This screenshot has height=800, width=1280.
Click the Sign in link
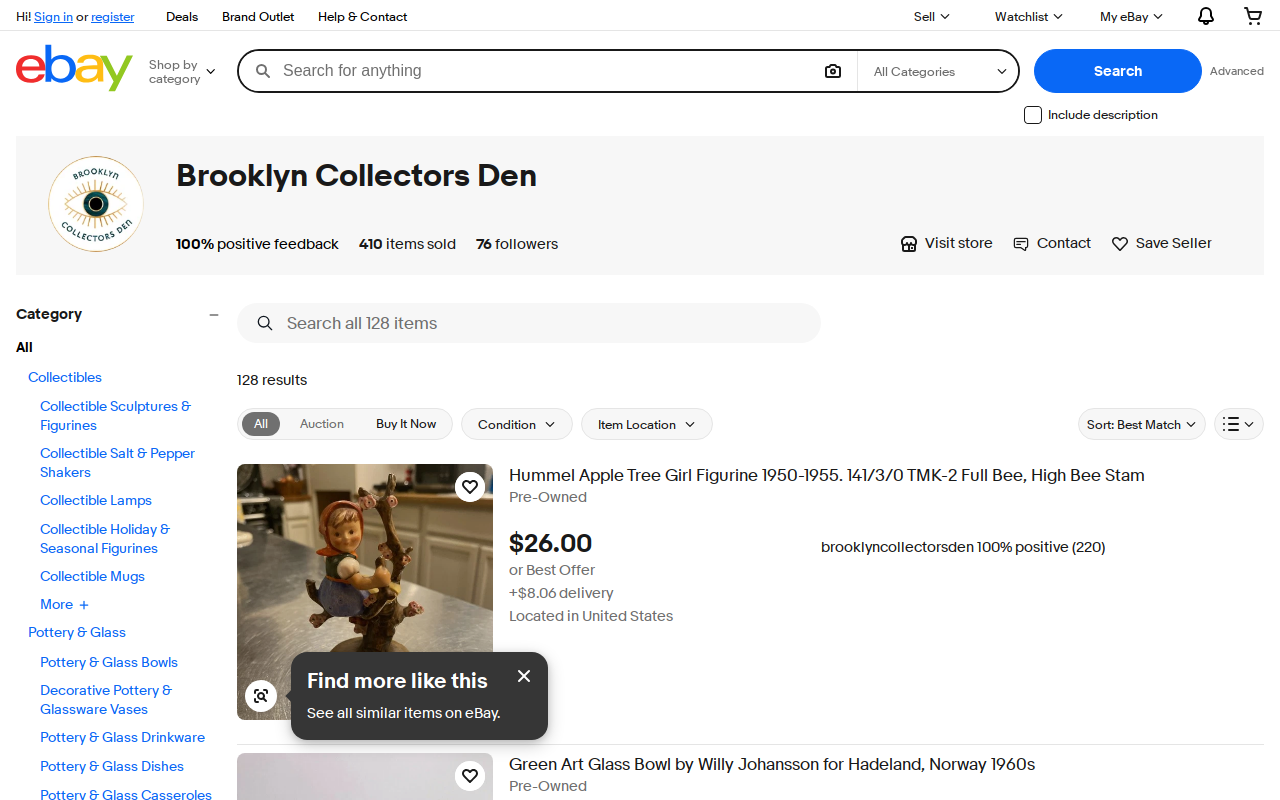(x=53, y=17)
